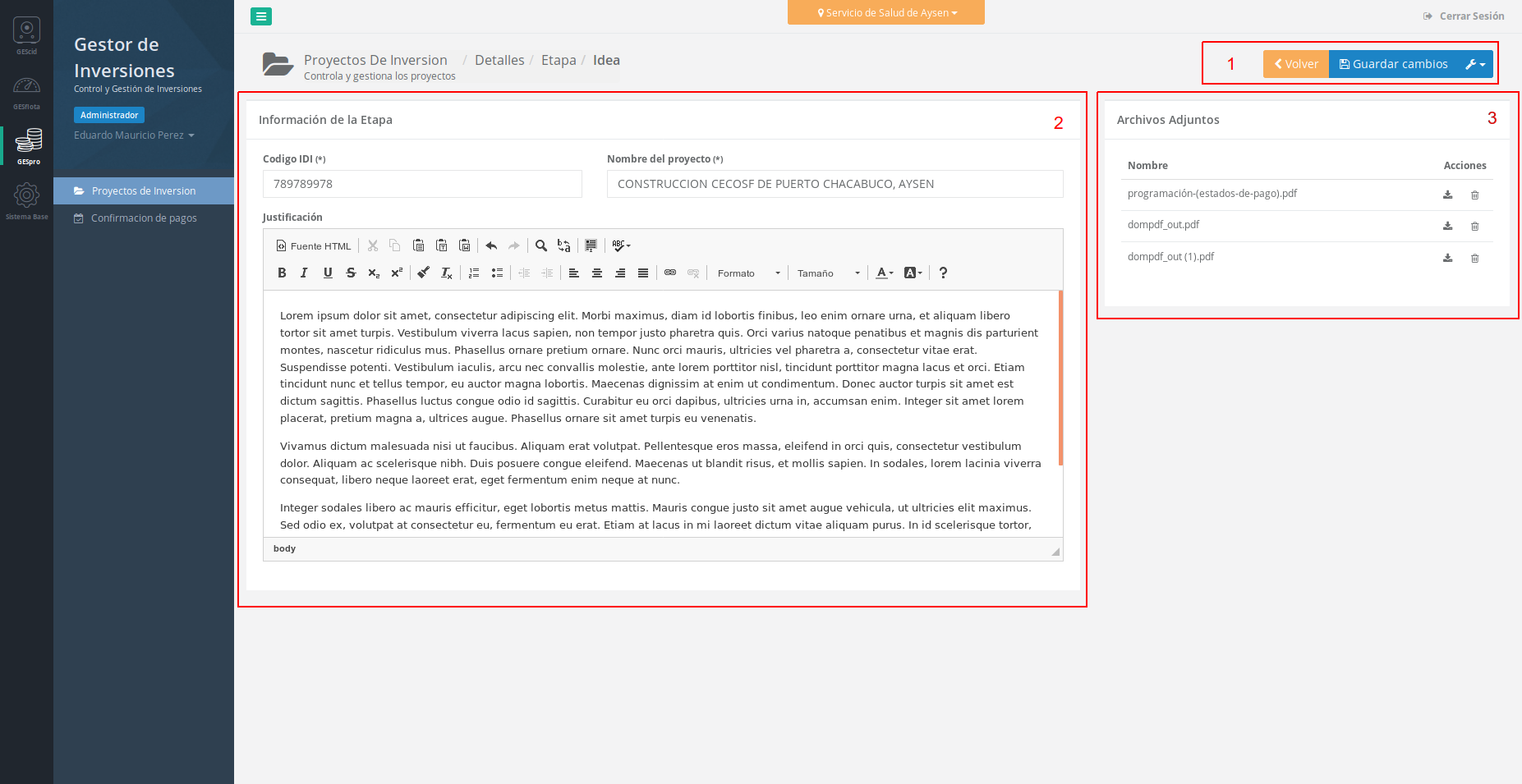The width and height of the screenshot is (1522, 784).
Task: Open the Tamaño font size dropdown
Action: click(x=828, y=273)
